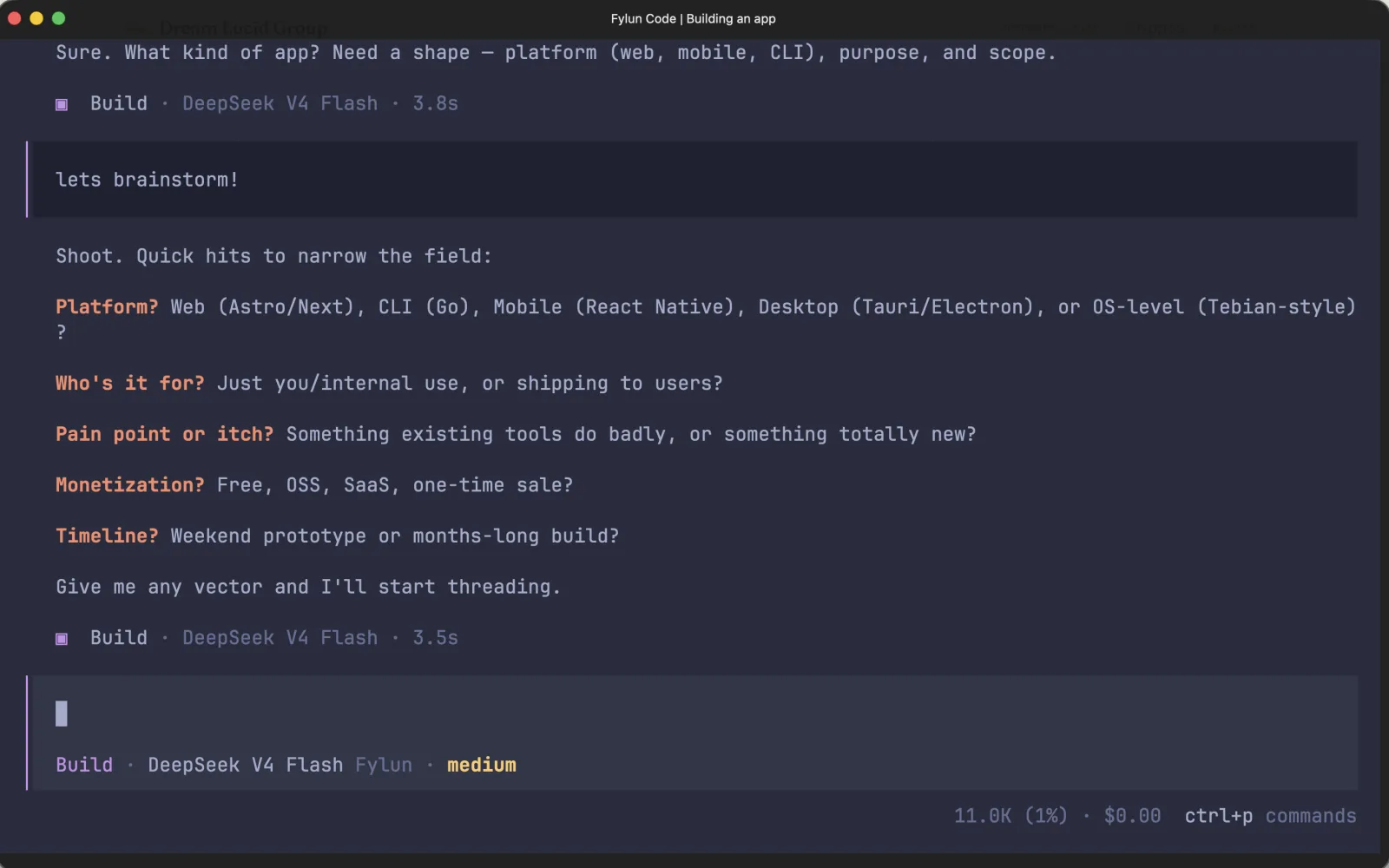The image size is (1389, 868).
Task: Click the 11.0K (1%) token usage
Action: click(1010, 816)
